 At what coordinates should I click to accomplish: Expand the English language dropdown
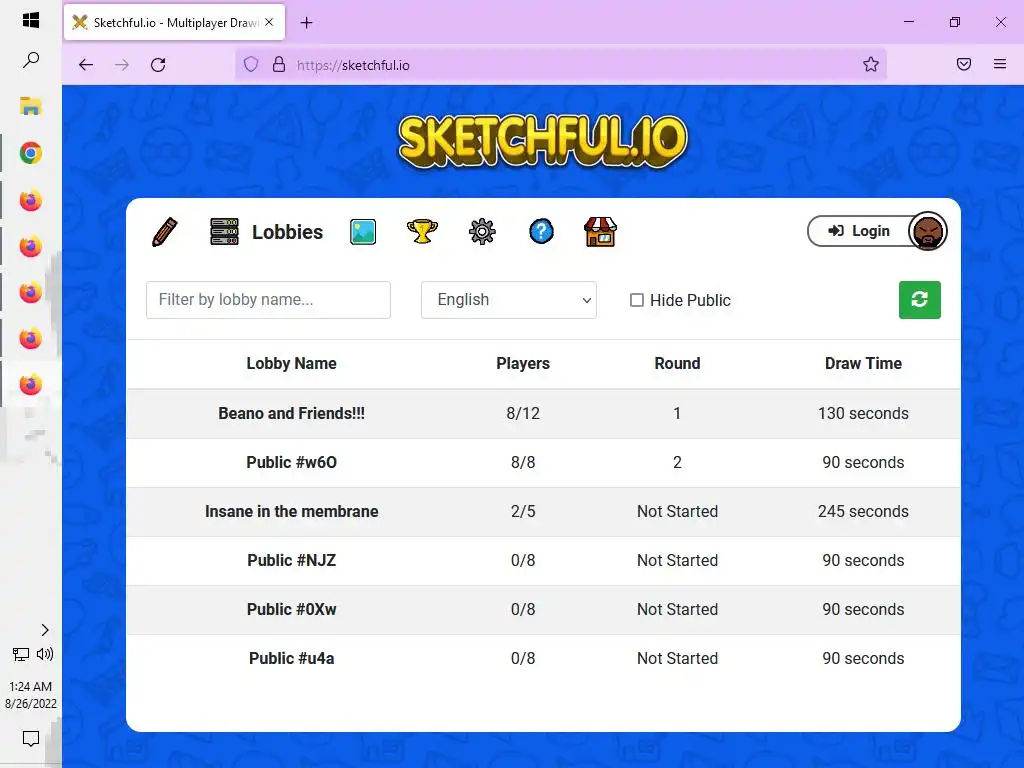pos(509,300)
